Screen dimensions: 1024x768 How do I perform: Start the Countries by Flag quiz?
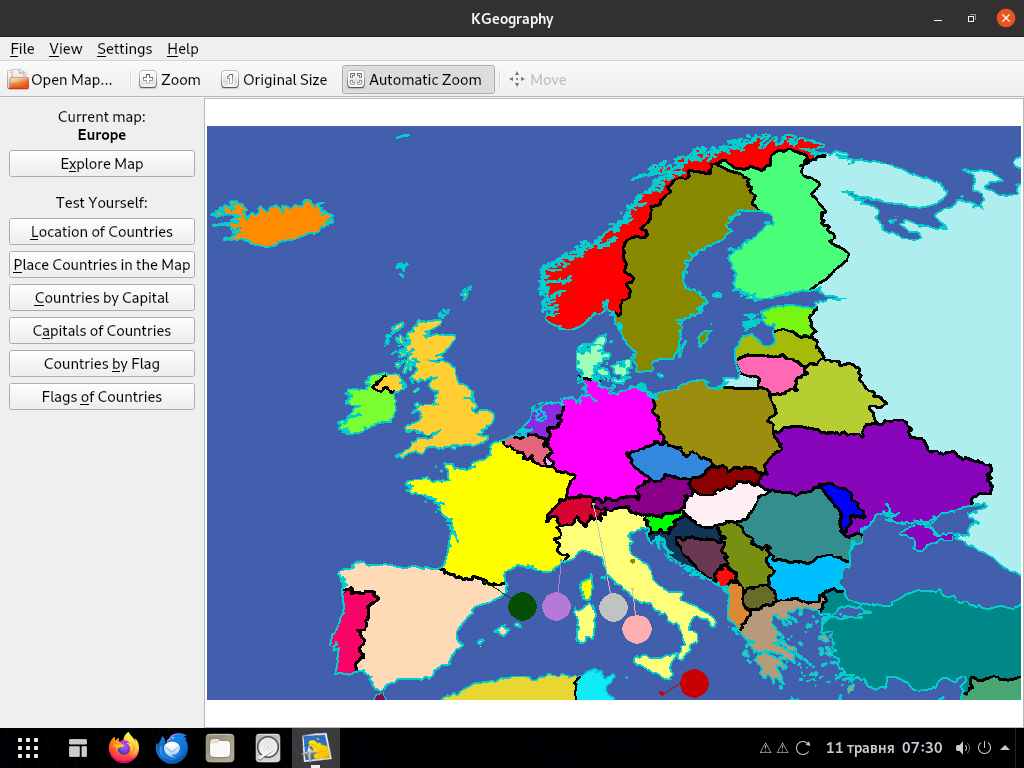pos(102,364)
